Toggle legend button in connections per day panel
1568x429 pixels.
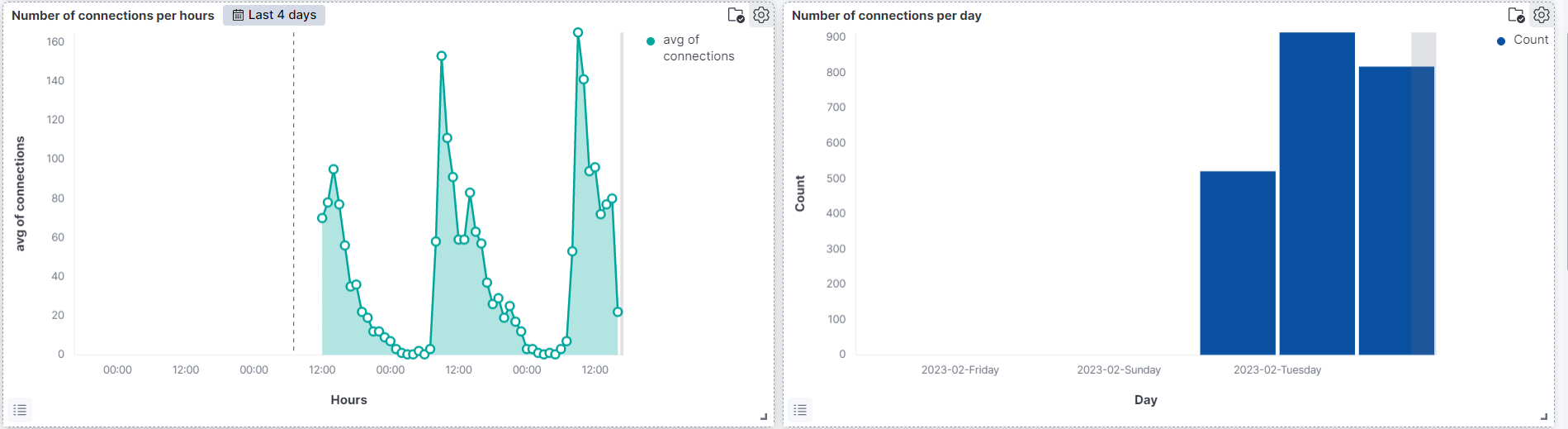pyautogui.click(x=800, y=410)
